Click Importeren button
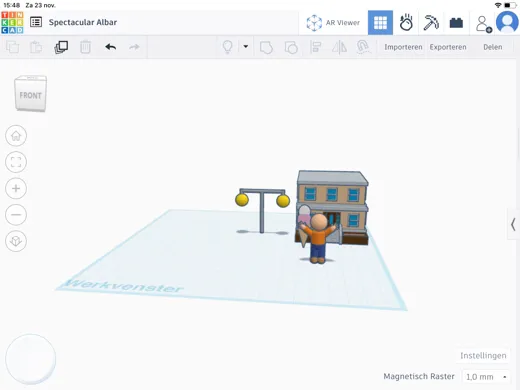The width and height of the screenshot is (520, 390). click(x=403, y=47)
